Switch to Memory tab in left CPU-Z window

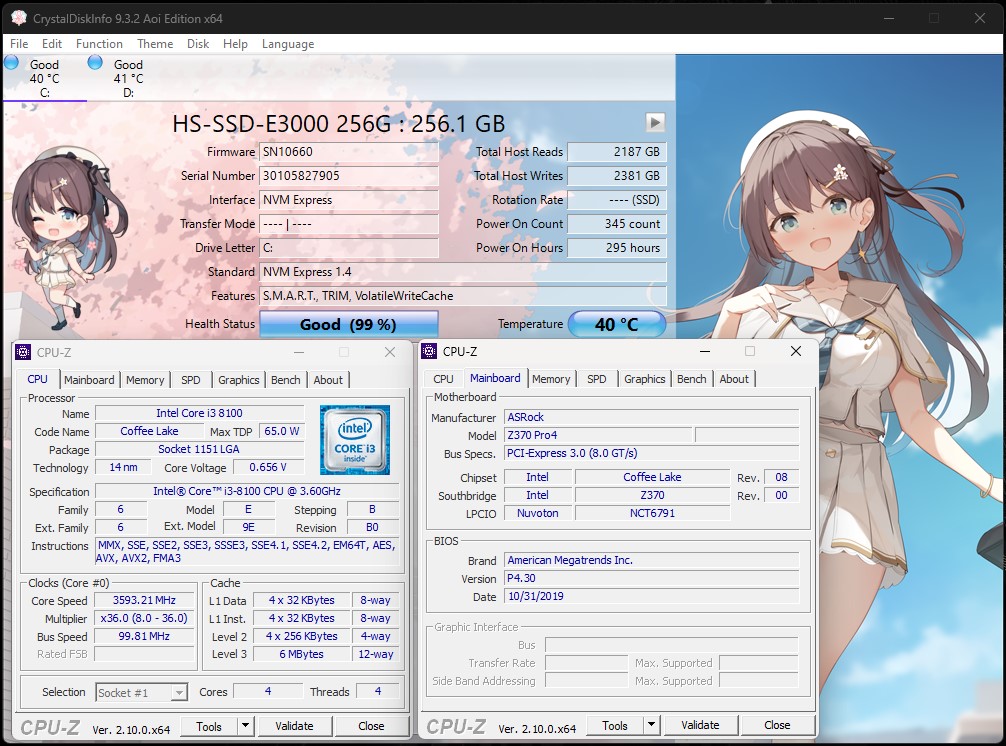(145, 380)
